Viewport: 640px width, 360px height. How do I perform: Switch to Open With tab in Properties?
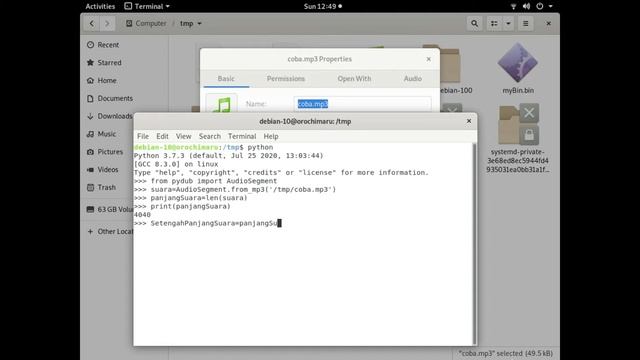coord(354,78)
